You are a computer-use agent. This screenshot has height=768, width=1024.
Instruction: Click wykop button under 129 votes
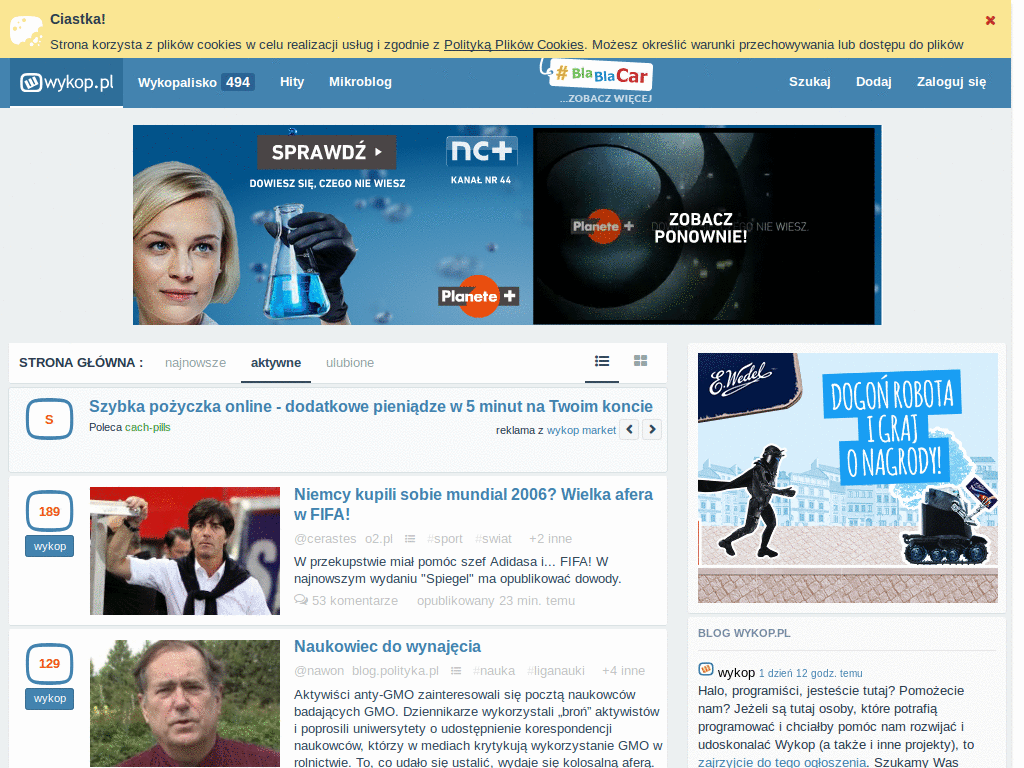(50, 698)
